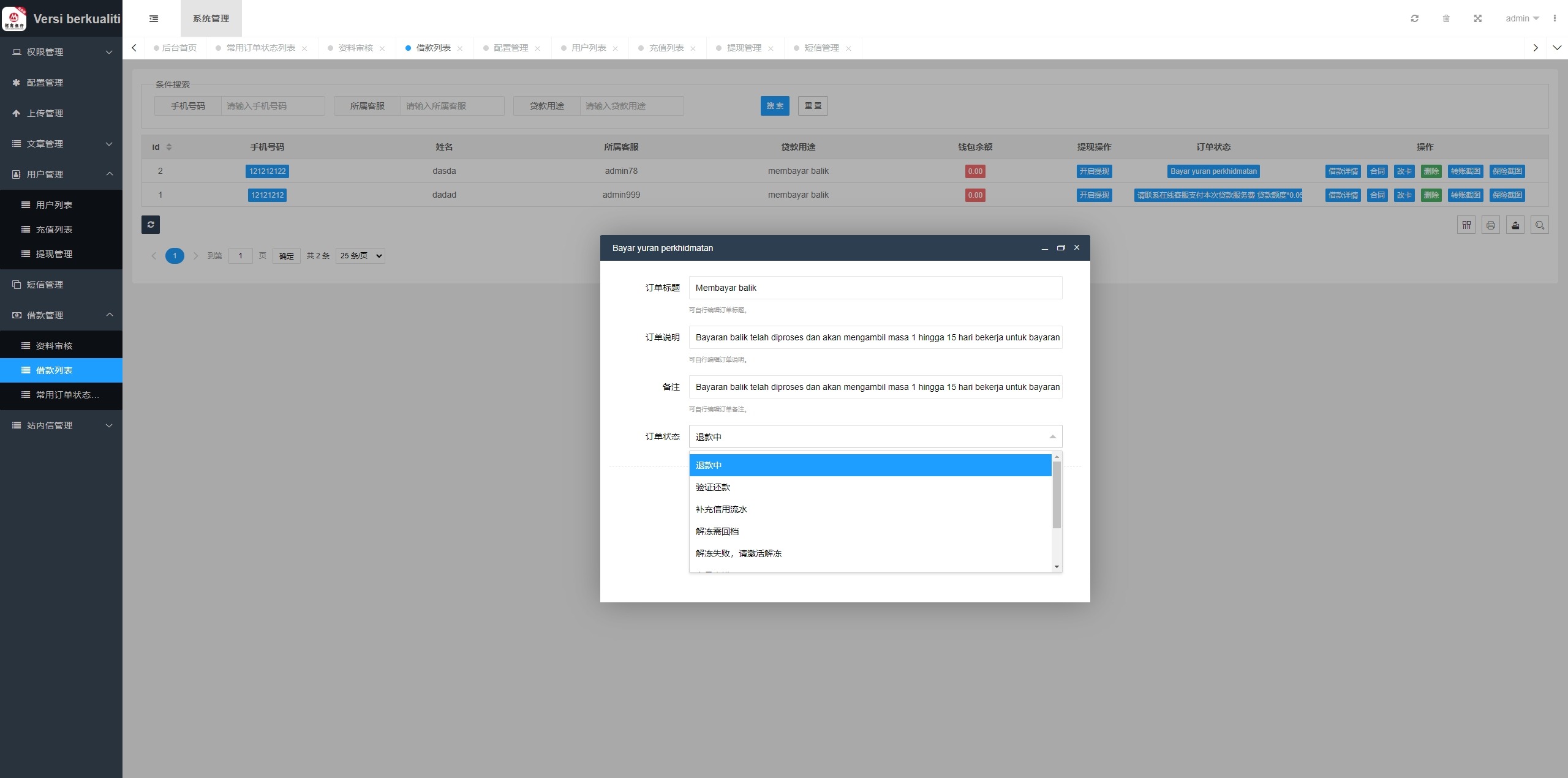The height and width of the screenshot is (778, 1568).
Task: Collapse the 借款管理 sidebar menu
Action: click(x=61, y=315)
